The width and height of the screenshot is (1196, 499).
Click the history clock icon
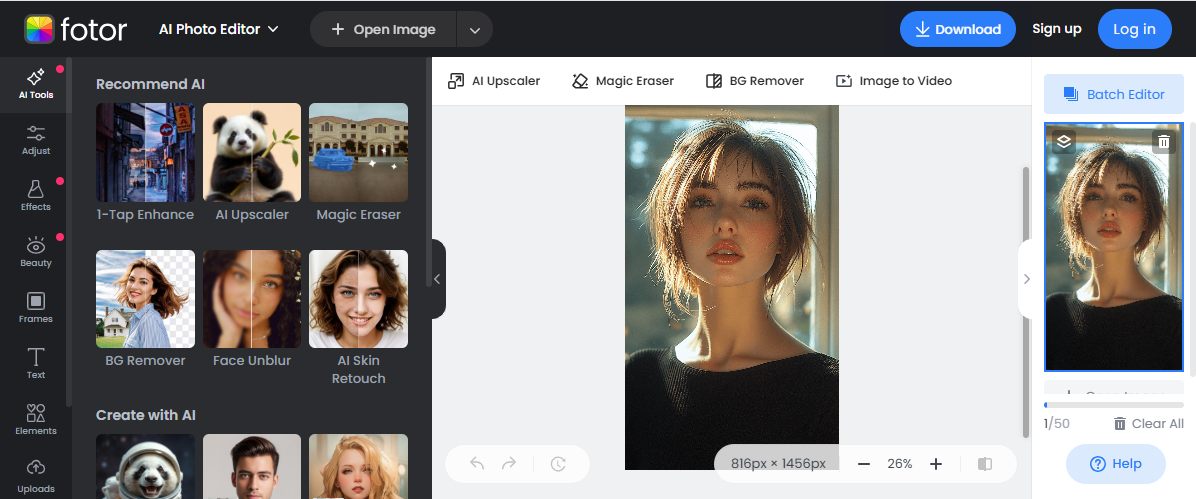tap(558, 464)
